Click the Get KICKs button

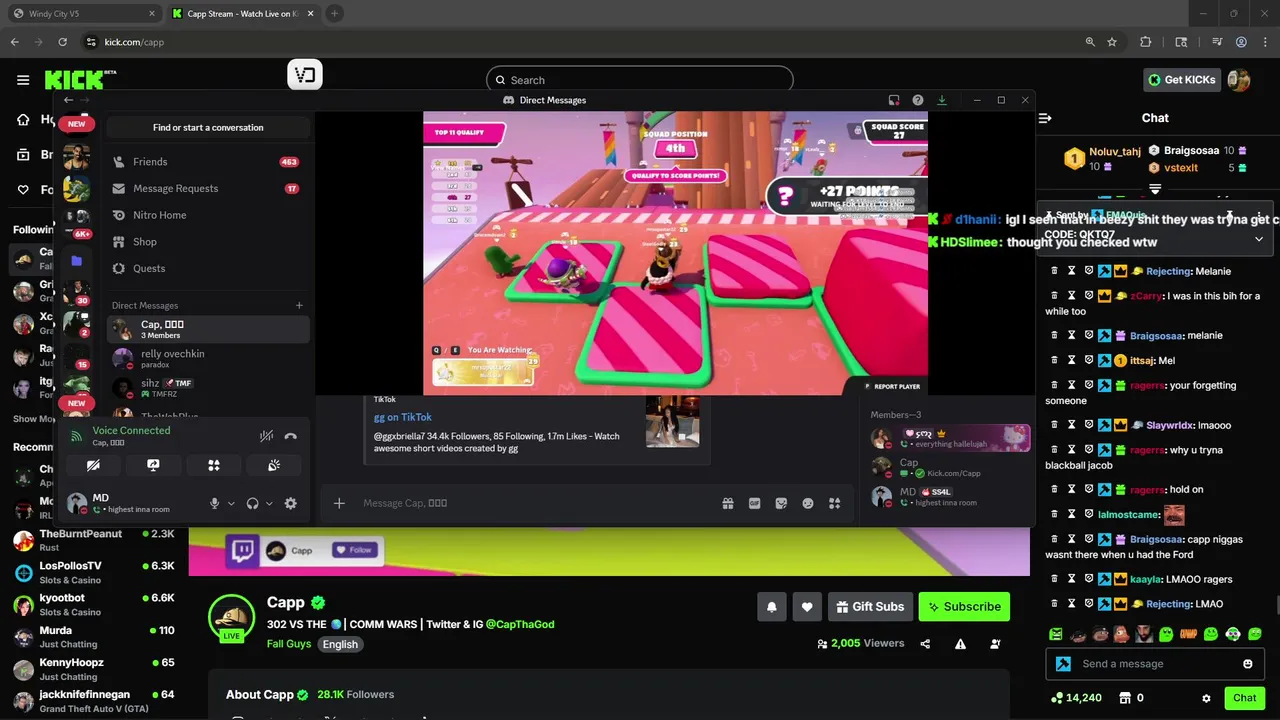click(1182, 80)
